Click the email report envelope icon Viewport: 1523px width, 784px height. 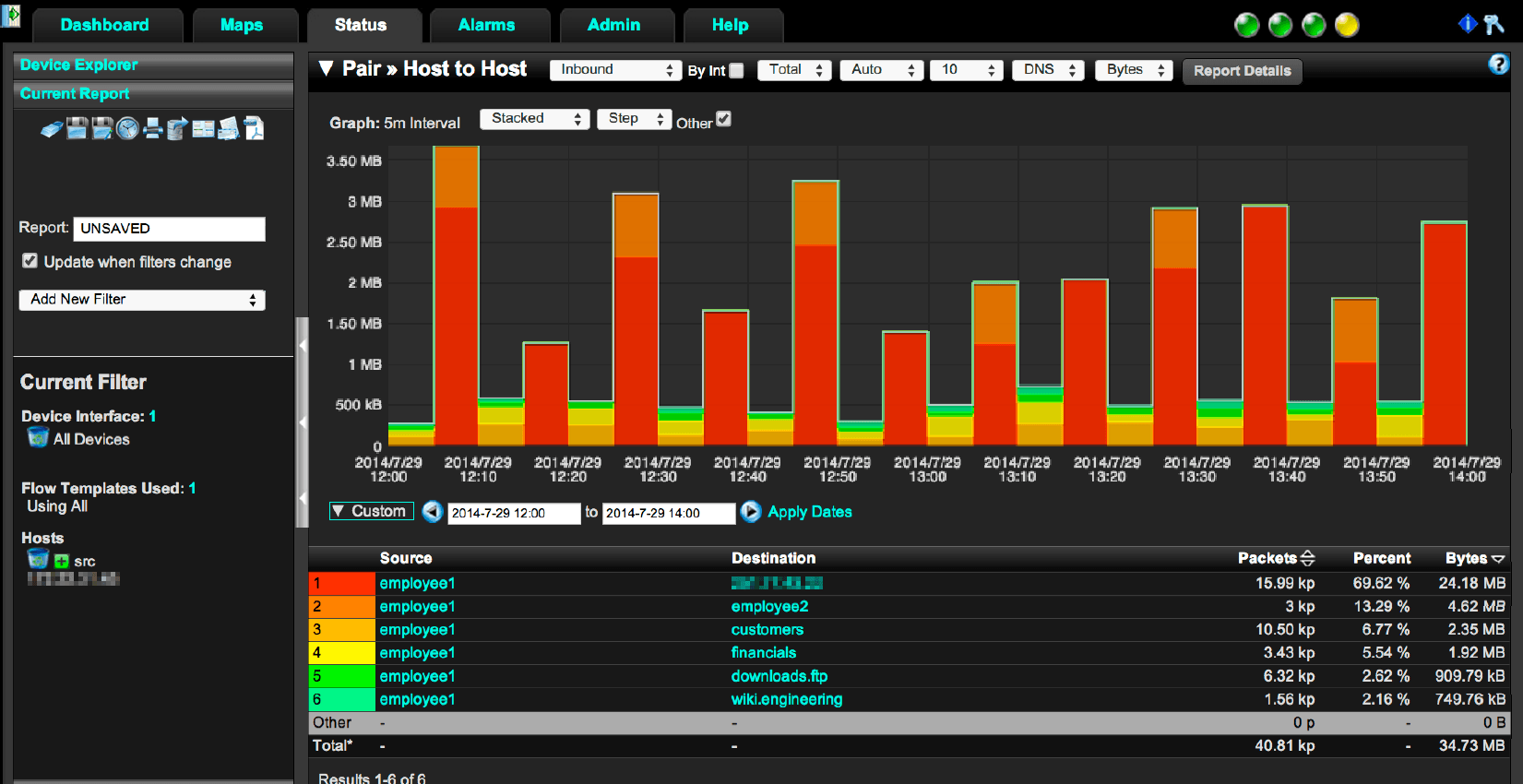pyautogui.click(x=228, y=129)
